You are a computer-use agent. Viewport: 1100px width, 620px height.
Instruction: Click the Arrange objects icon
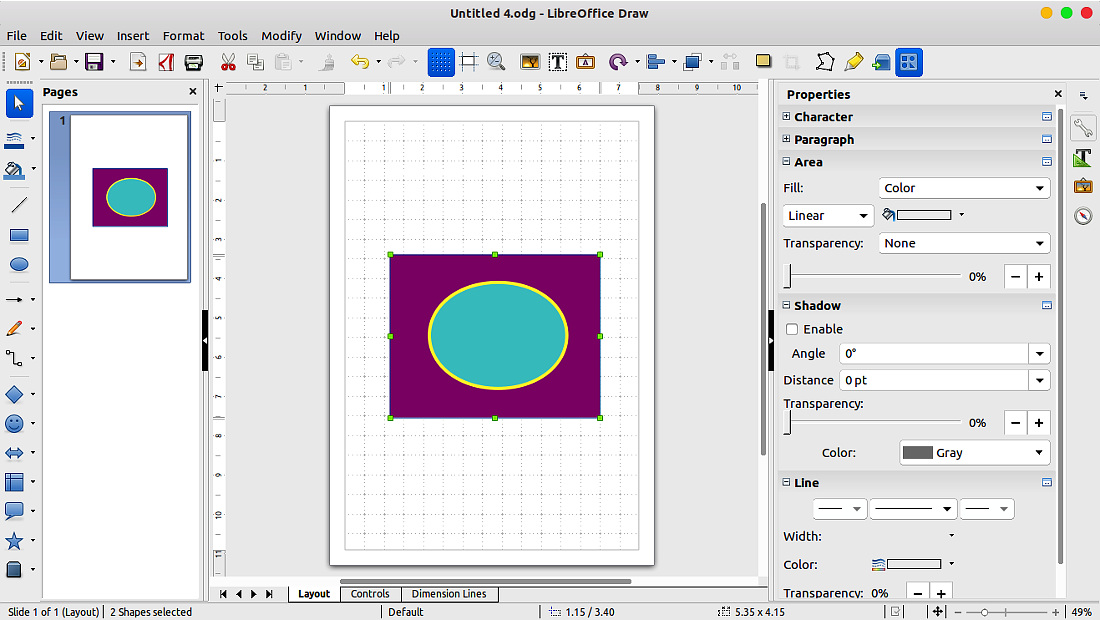pyautogui.click(x=693, y=62)
